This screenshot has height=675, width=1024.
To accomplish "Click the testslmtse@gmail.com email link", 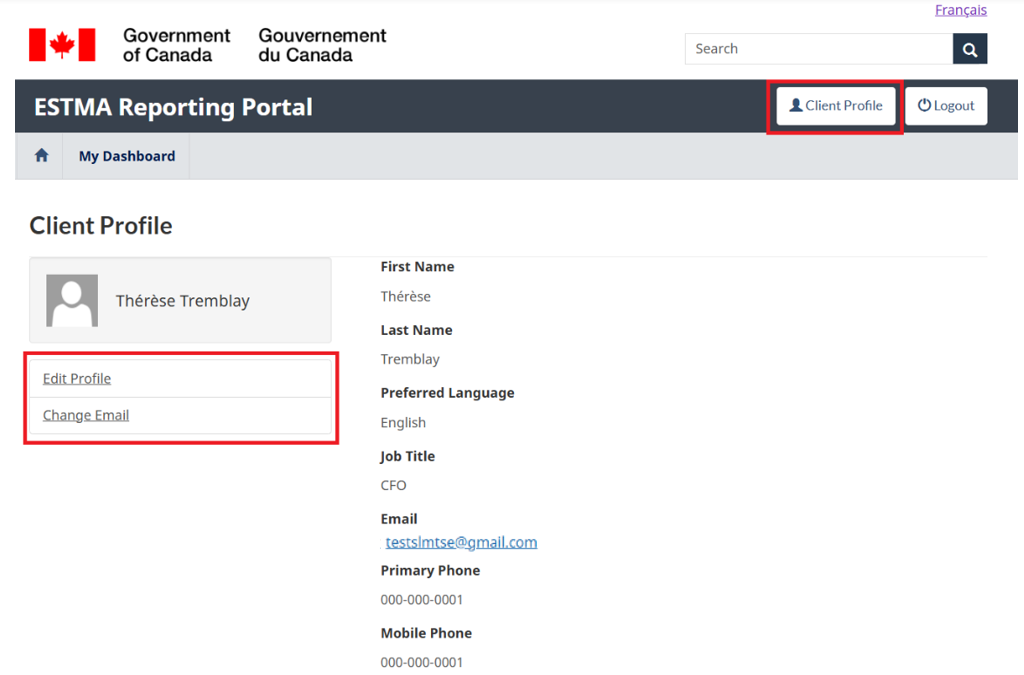I will coord(461,541).
